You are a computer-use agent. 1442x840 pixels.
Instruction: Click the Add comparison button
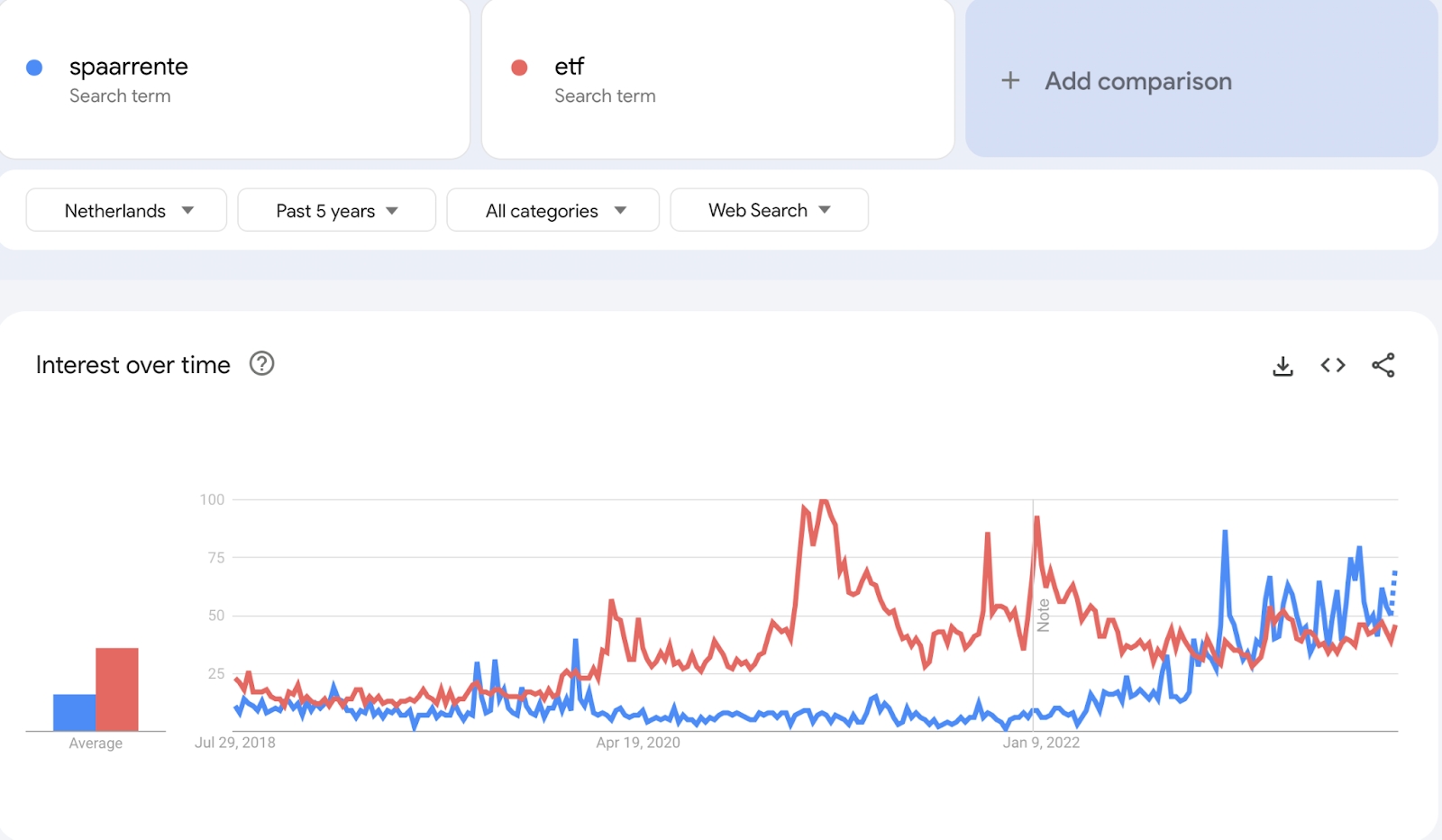click(x=1137, y=81)
